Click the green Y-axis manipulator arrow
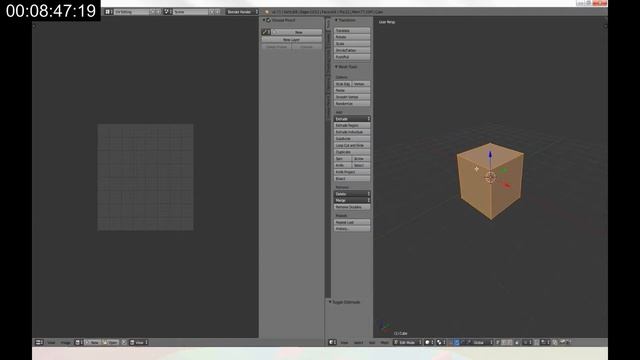640x360 pixels. 504,170
